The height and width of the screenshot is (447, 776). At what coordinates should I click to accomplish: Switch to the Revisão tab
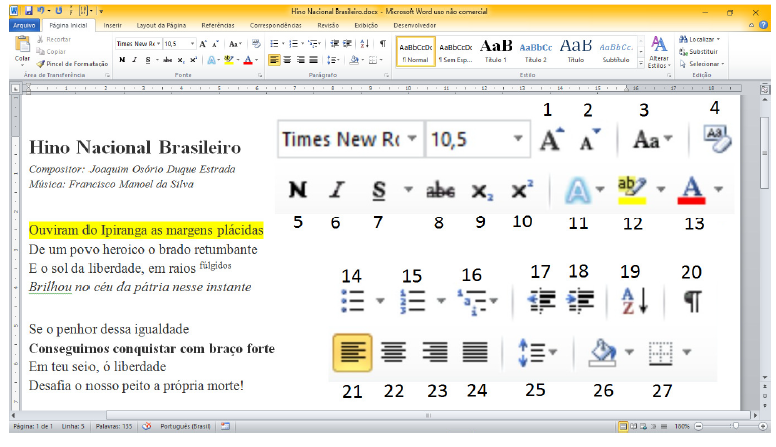click(328, 25)
